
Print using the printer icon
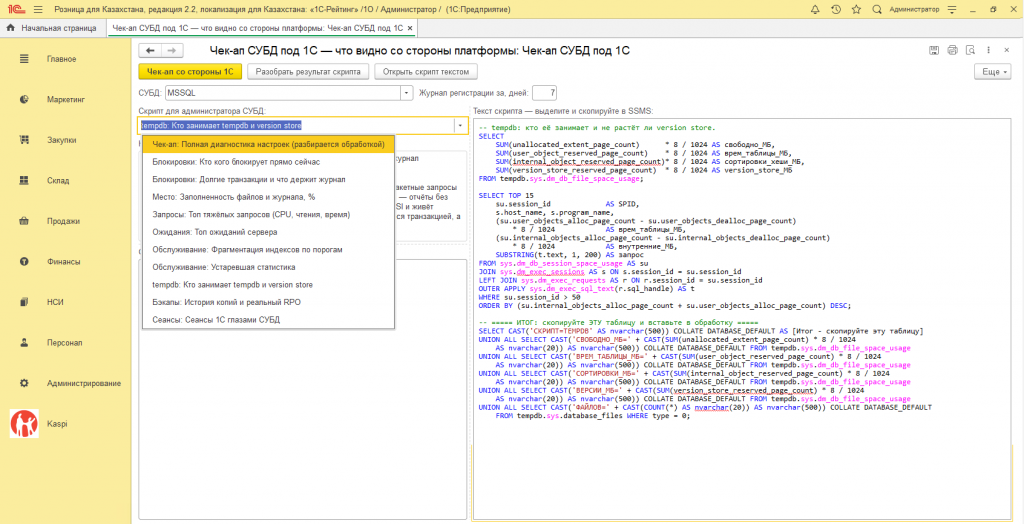point(953,50)
